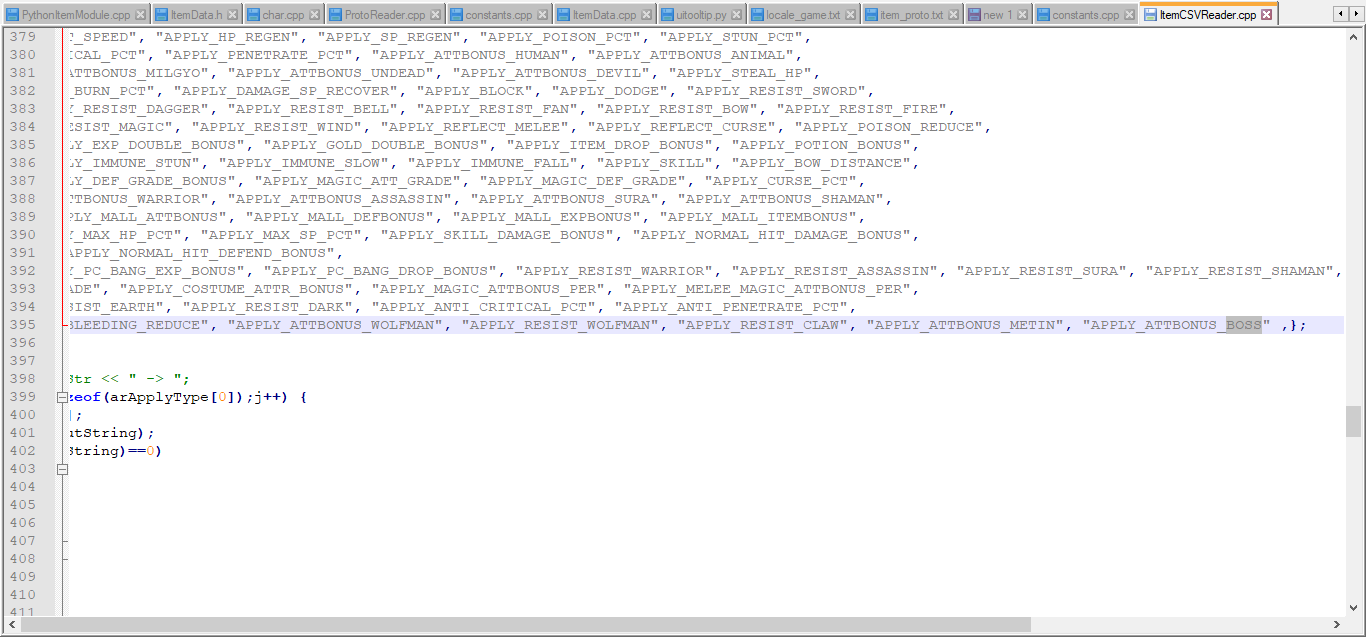
Task: Close the active ItemCSVReader.cpp tab
Action: pos(1266,16)
